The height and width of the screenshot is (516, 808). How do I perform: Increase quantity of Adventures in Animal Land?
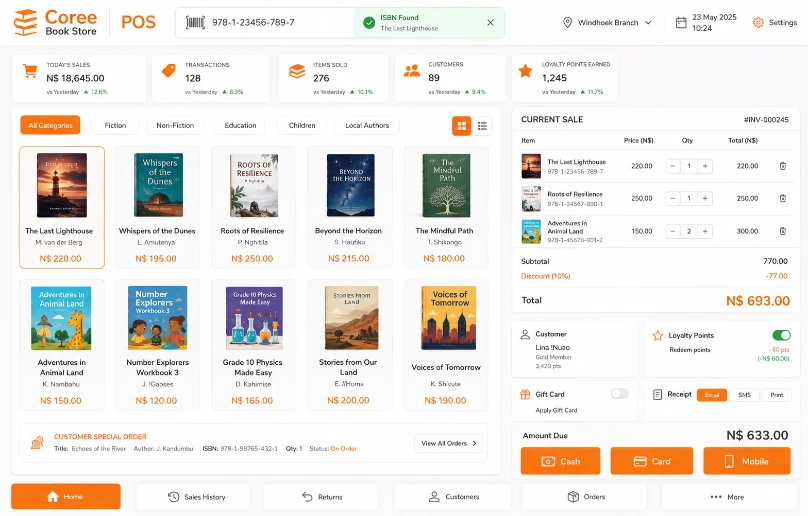pyautogui.click(x=705, y=231)
